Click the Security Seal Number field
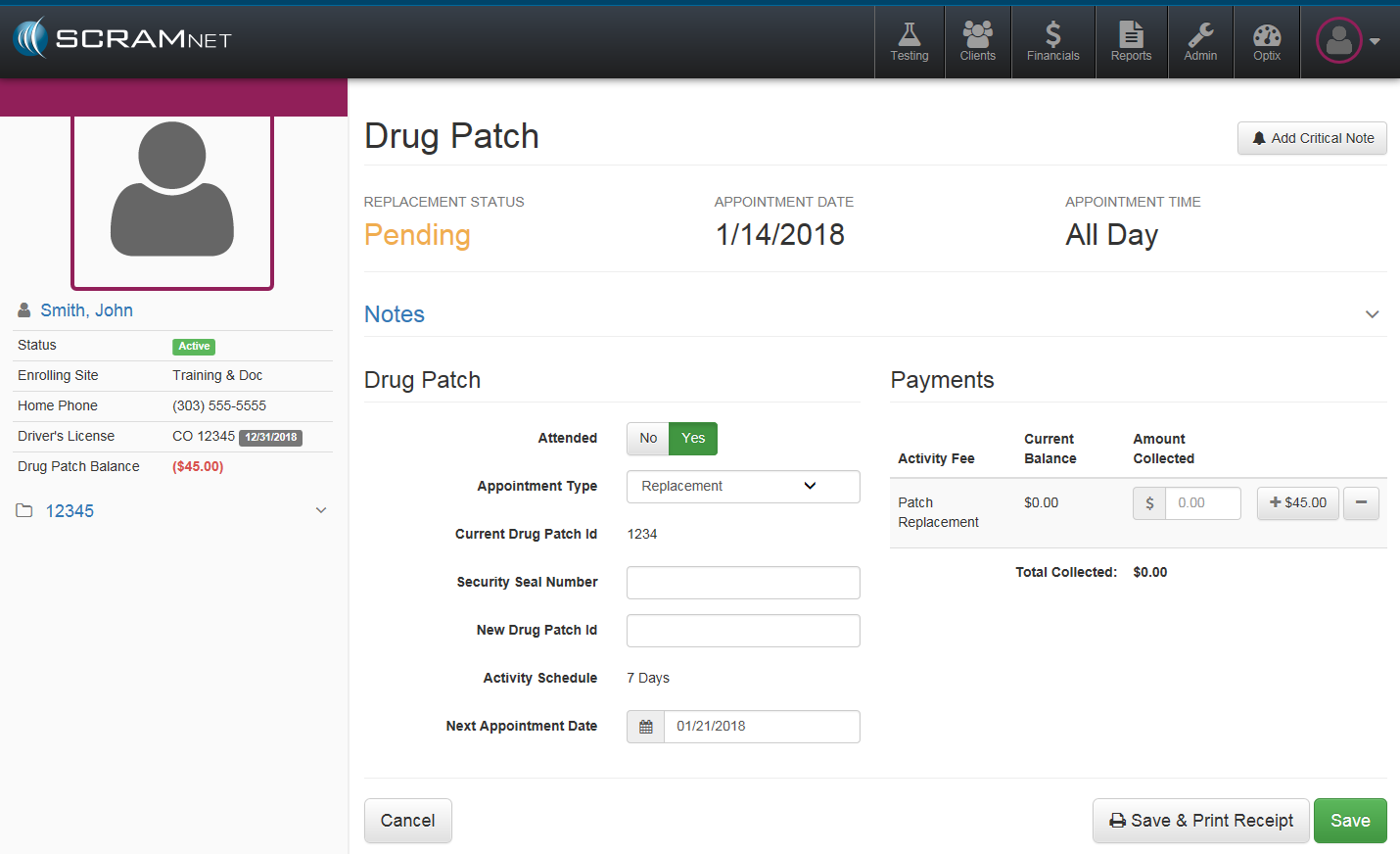Image resolution: width=1400 pixels, height=854 pixels. click(743, 583)
